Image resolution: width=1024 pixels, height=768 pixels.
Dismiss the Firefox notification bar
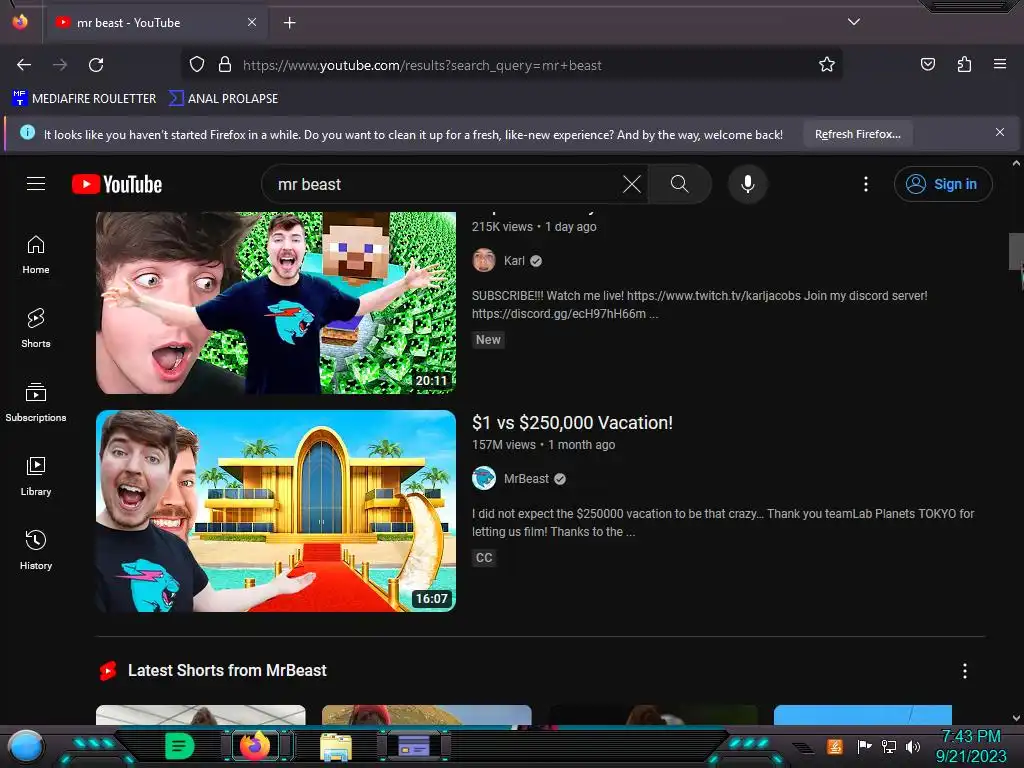coord(1000,133)
